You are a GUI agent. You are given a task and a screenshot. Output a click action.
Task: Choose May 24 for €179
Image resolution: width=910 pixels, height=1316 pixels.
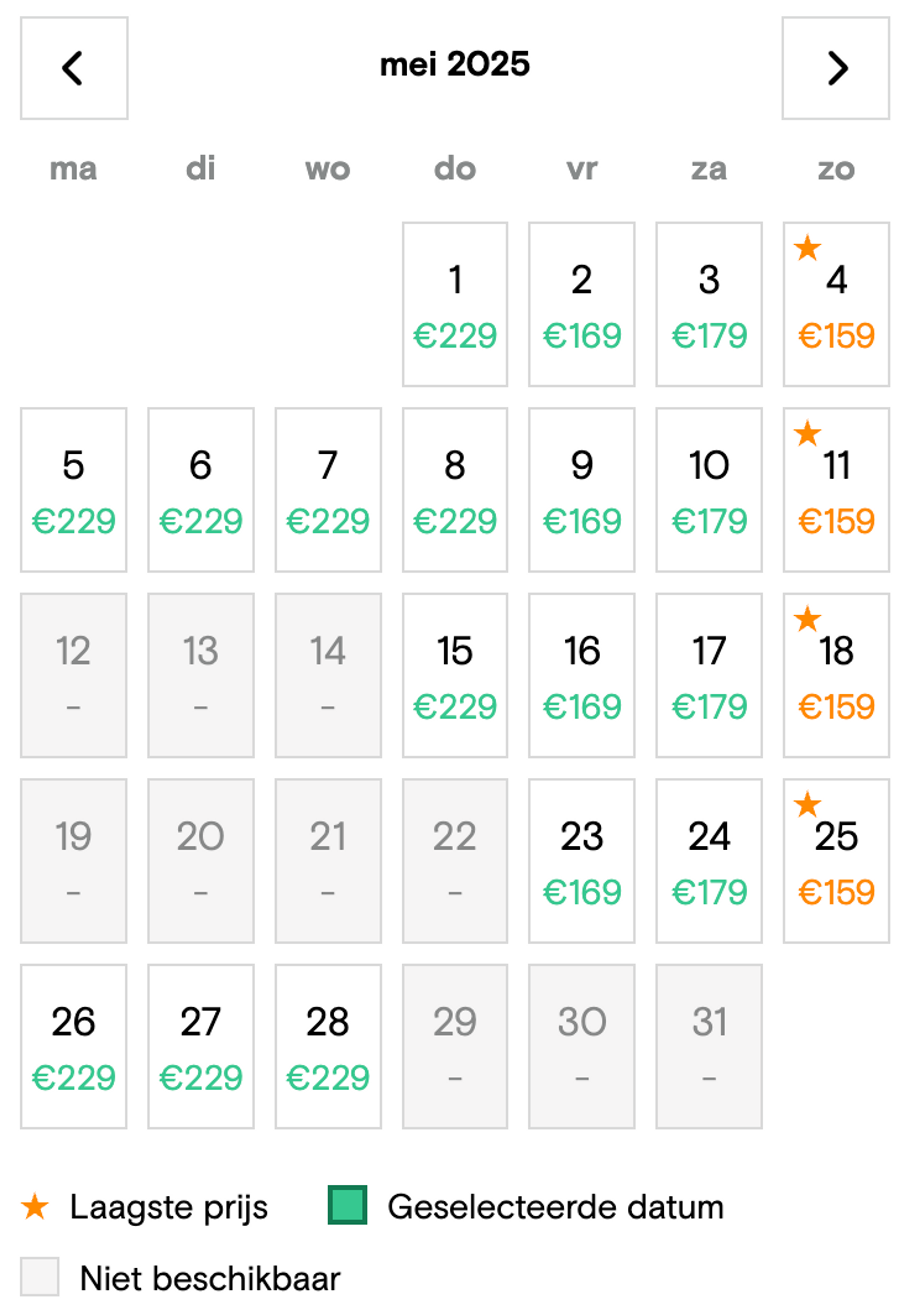click(x=709, y=861)
